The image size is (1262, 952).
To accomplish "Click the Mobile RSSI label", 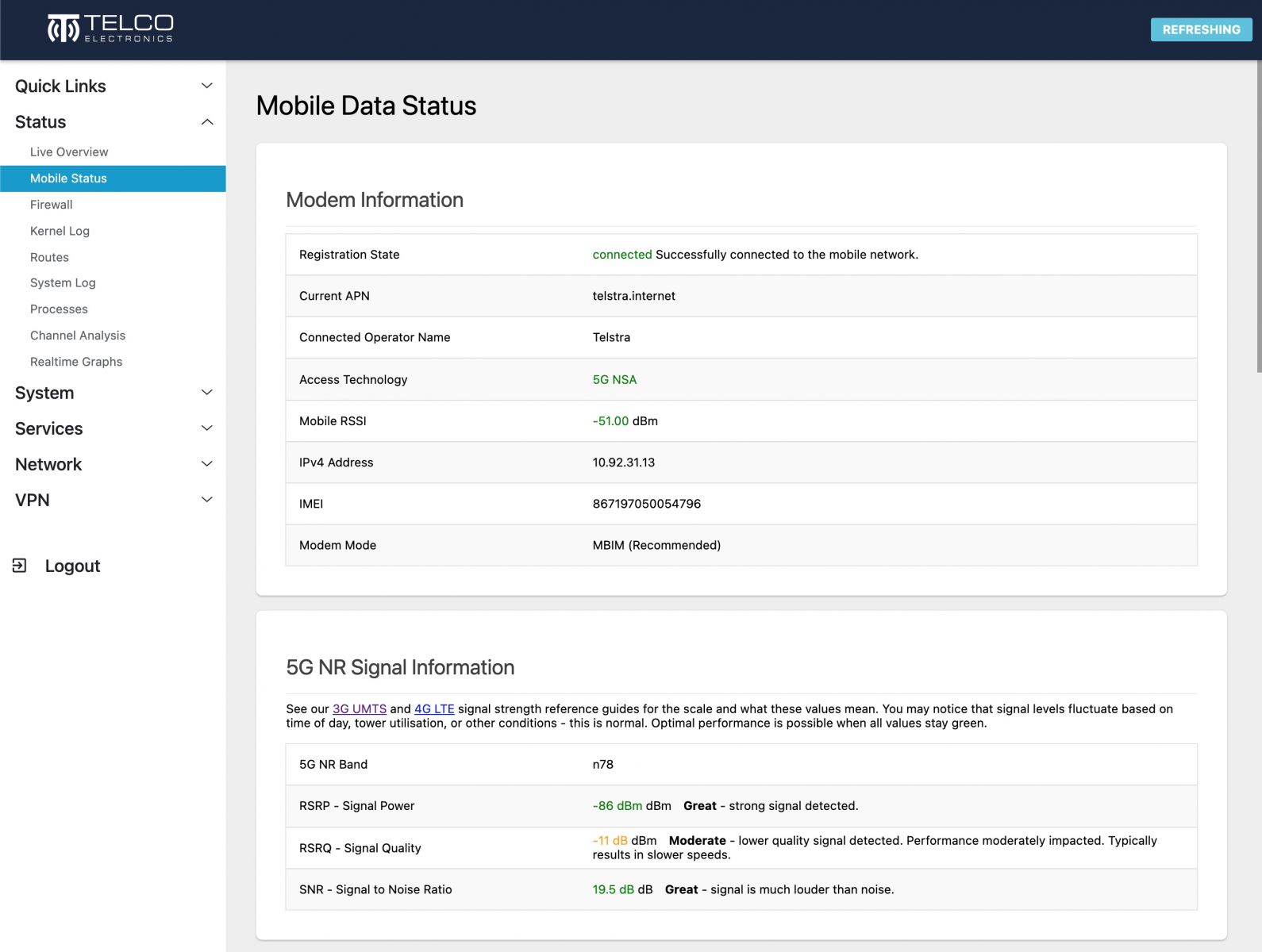I will click(x=333, y=420).
